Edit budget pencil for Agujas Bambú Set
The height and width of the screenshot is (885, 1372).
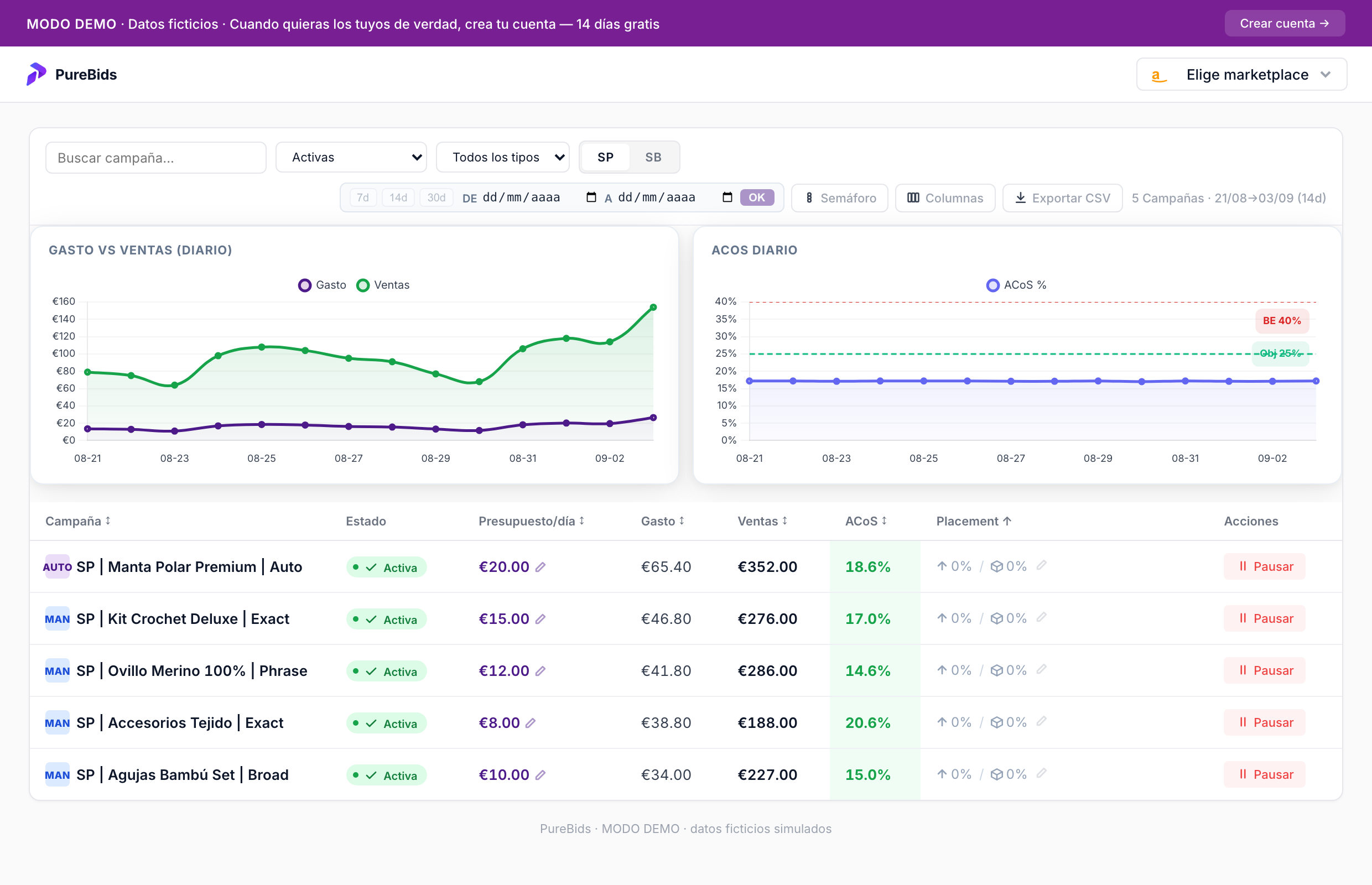click(541, 775)
